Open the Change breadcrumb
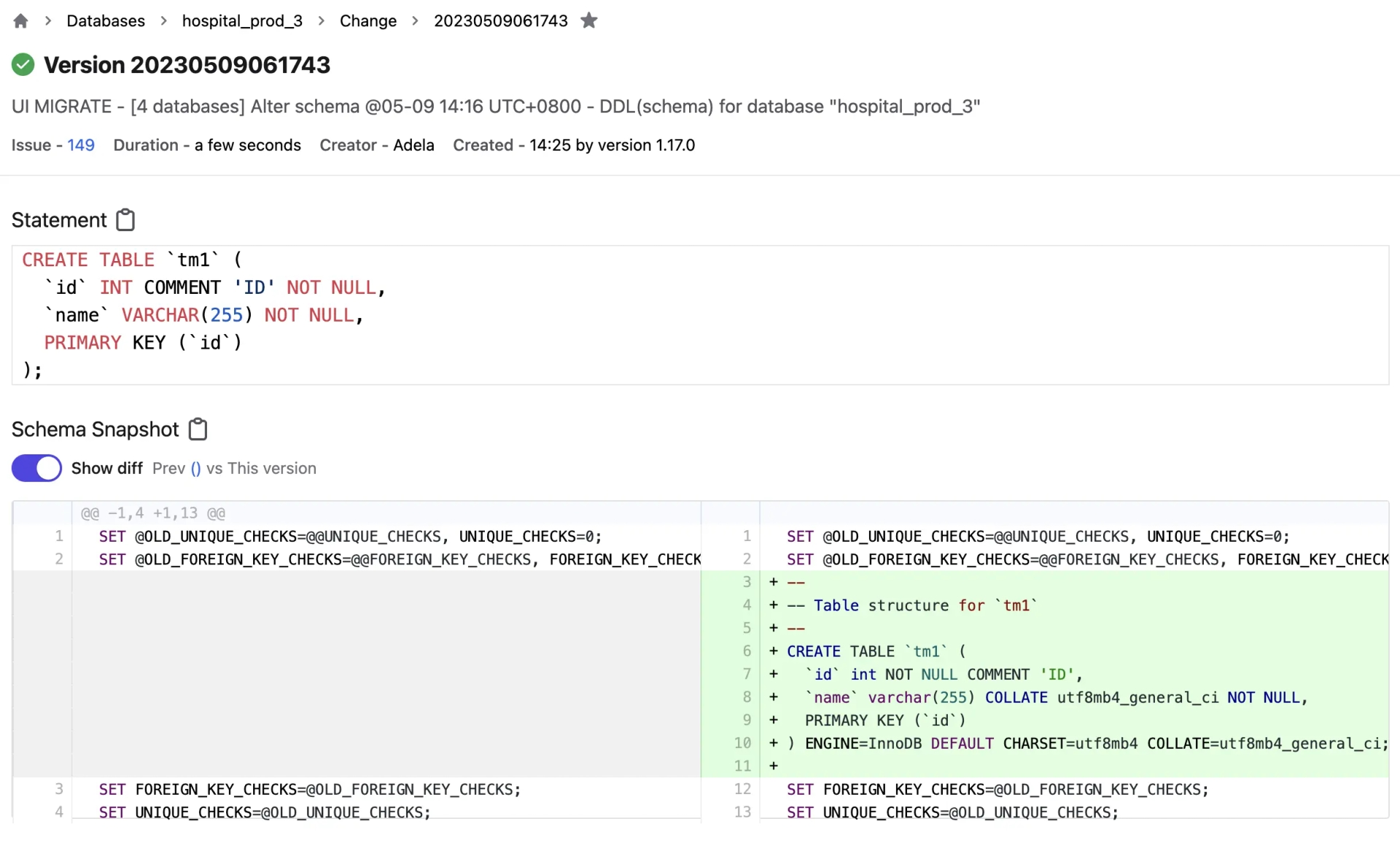Viewport: 1400px width, 843px height. pyautogui.click(x=368, y=21)
